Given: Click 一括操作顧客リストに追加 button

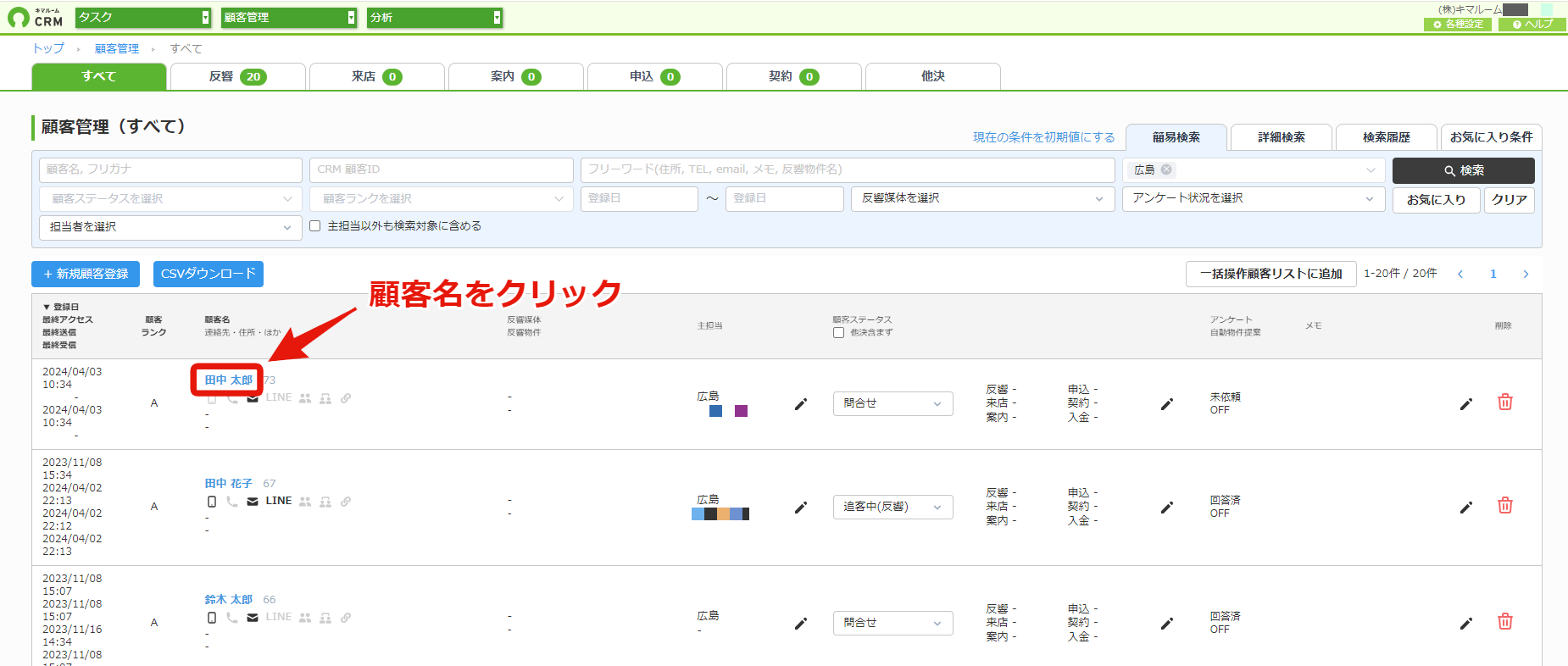Looking at the screenshot, I should tap(1271, 274).
